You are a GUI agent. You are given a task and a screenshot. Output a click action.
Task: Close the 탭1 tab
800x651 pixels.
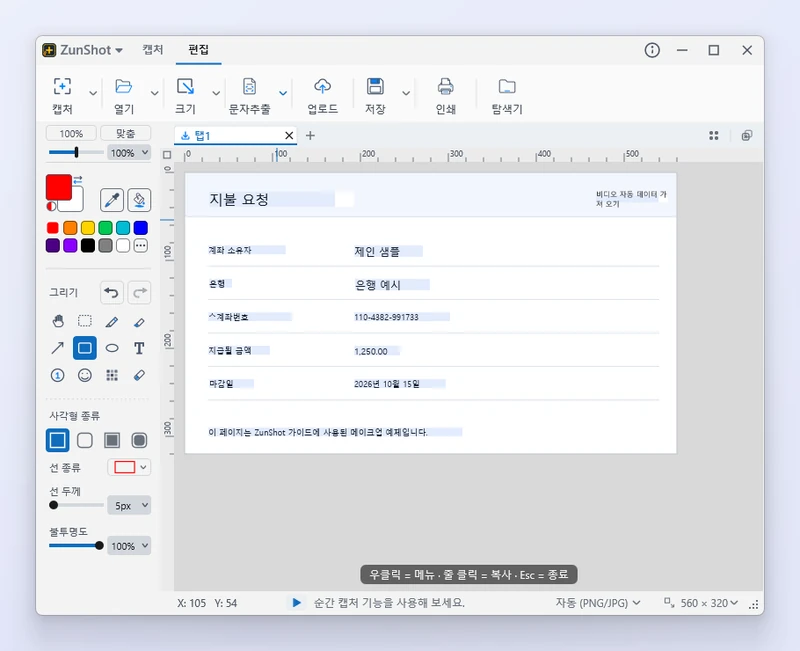click(289, 135)
